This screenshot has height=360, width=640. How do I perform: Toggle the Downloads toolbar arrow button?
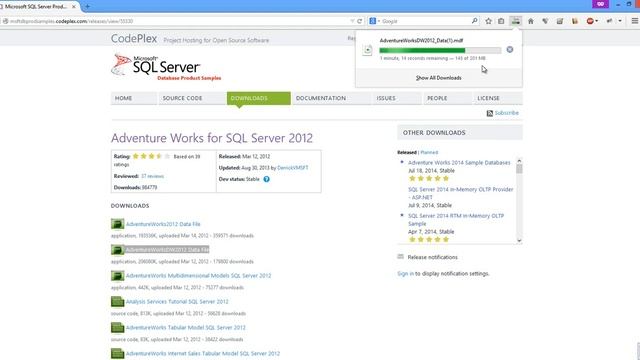(516, 21)
